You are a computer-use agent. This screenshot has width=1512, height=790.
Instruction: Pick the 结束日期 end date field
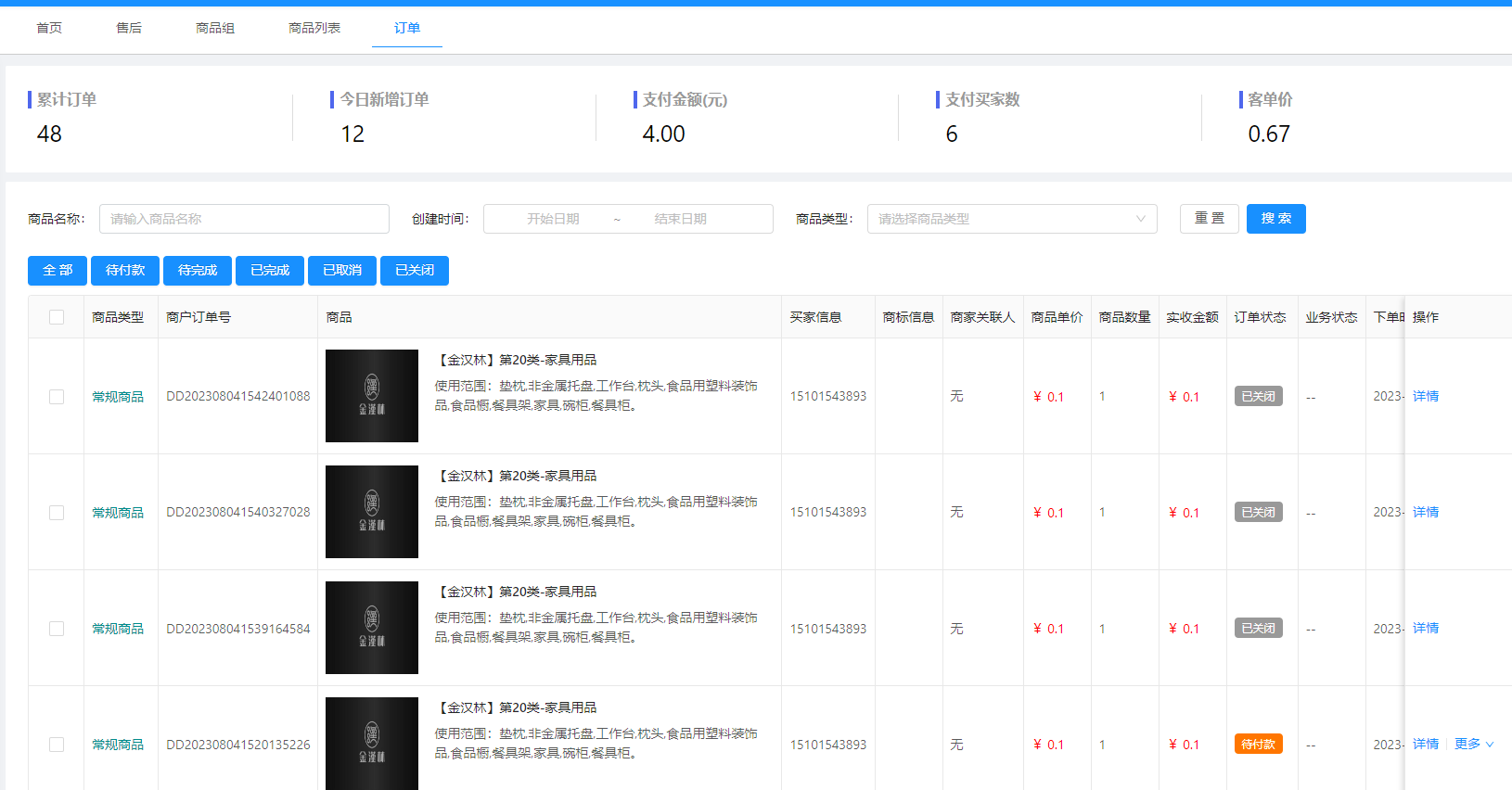(680, 219)
